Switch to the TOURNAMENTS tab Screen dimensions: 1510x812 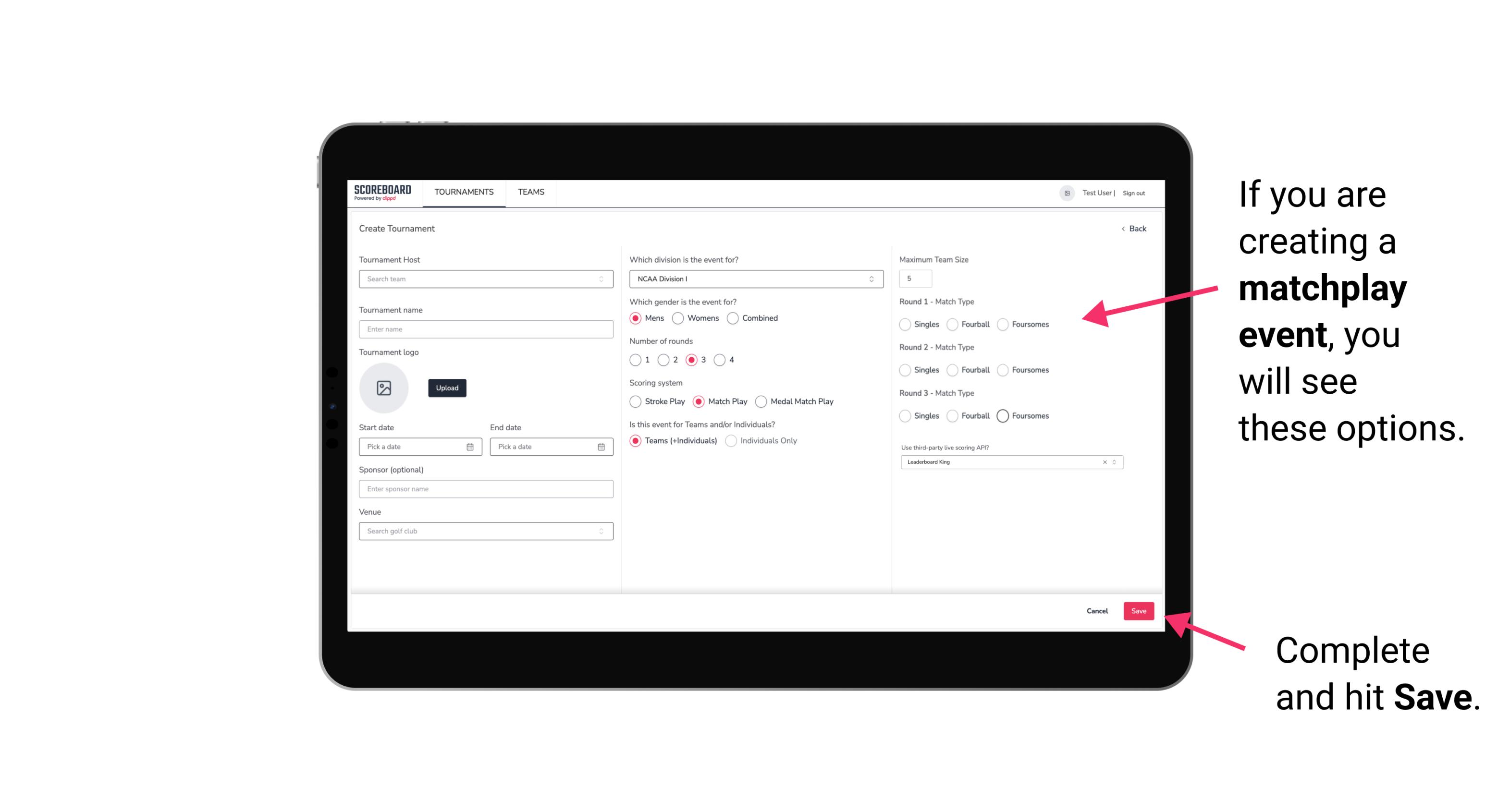click(x=463, y=192)
